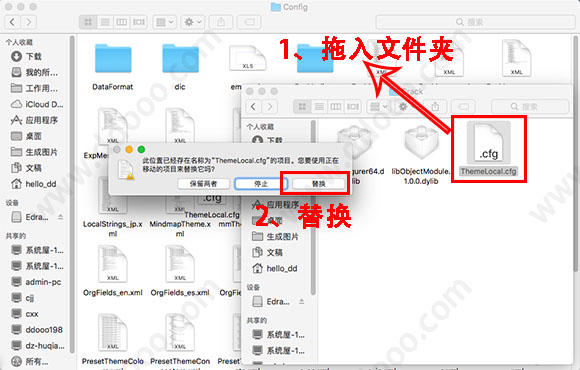The image size is (580, 370).
Task: Switch Config window to column view
Action: click(x=122, y=22)
